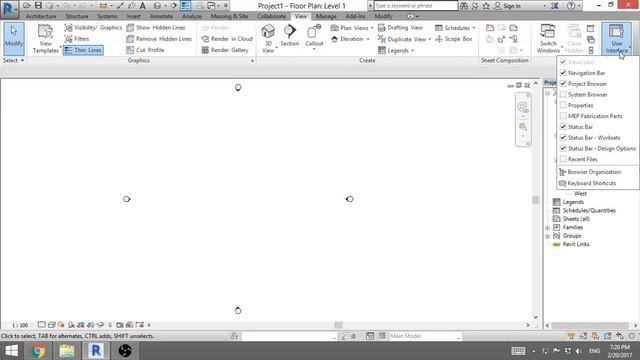Image resolution: width=640 pixels, height=360 pixels.
Task: Toggle Thin Lines display
Action: [x=83, y=50]
